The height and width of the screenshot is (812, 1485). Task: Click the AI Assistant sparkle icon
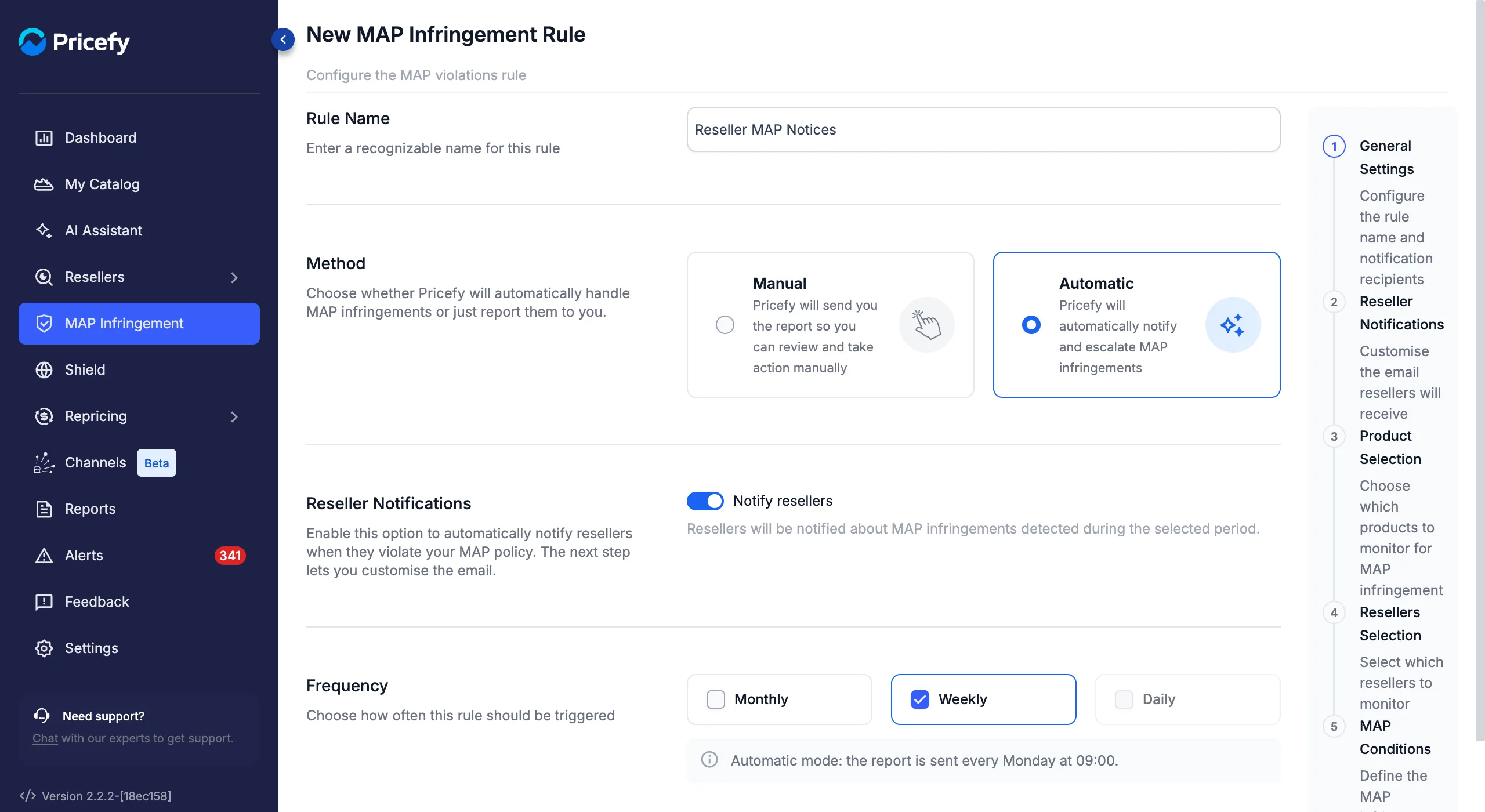point(44,231)
